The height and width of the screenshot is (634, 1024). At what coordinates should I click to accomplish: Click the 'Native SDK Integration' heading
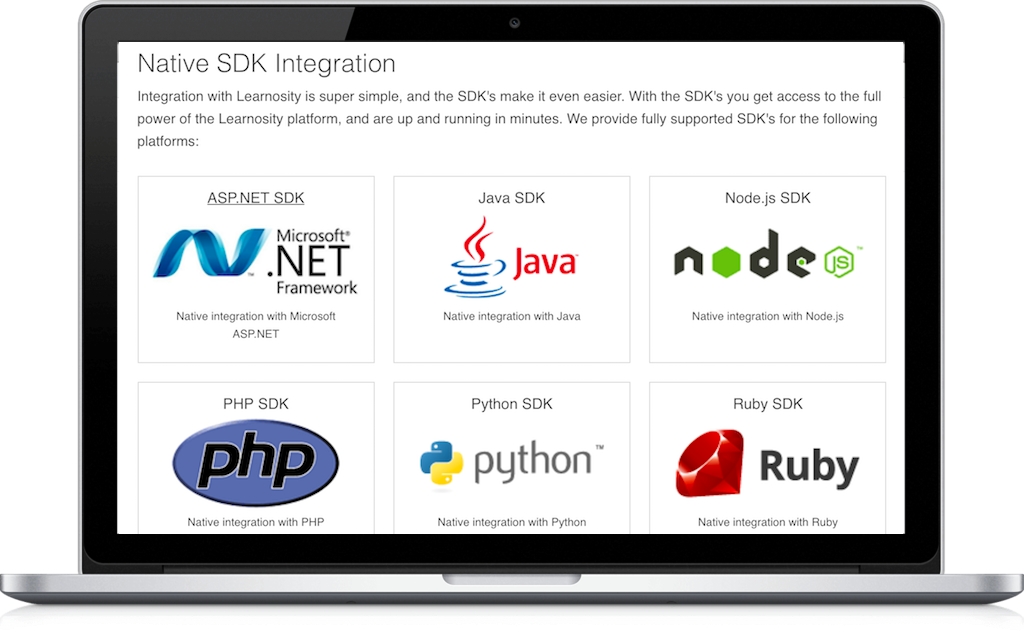(266, 64)
